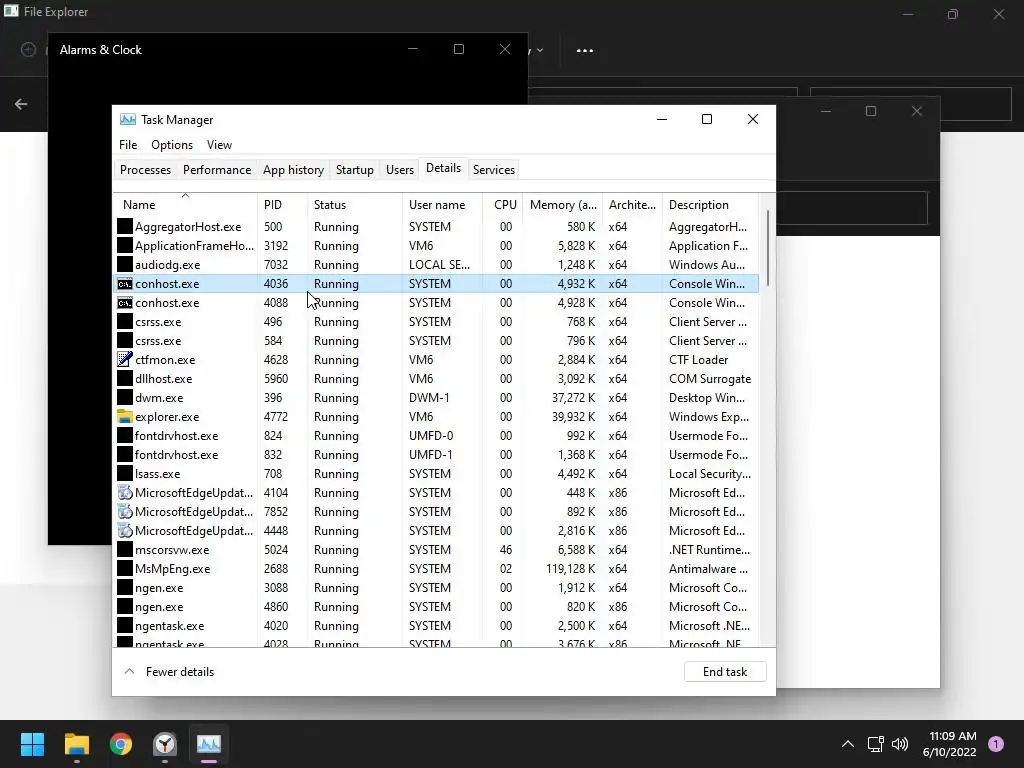Select the icon of conhost.exe PID 4036

[x=125, y=284]
